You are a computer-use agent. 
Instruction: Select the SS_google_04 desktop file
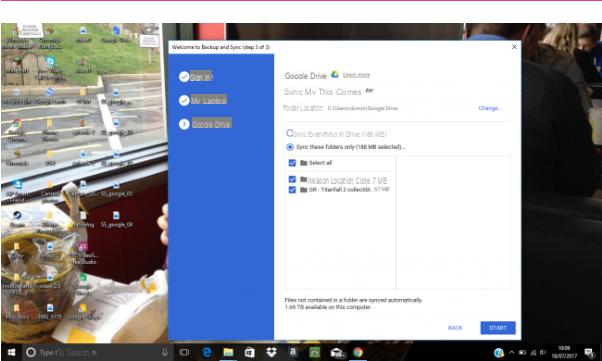click(x=117, y=219)
